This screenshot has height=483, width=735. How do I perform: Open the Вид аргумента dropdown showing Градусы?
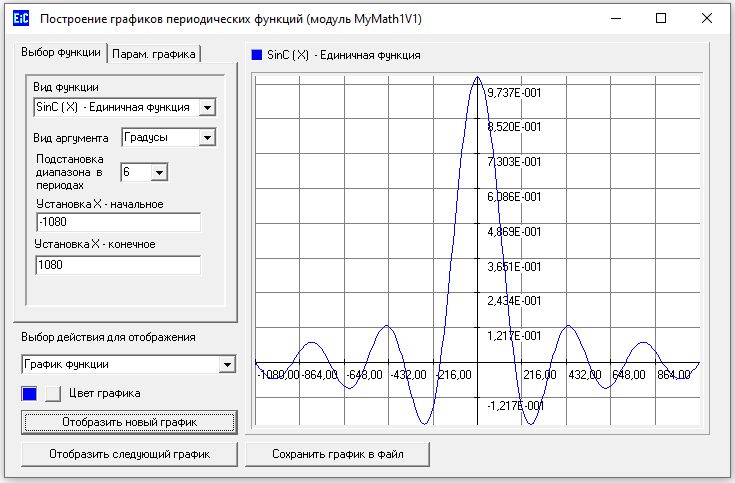[x=207, y=137]
